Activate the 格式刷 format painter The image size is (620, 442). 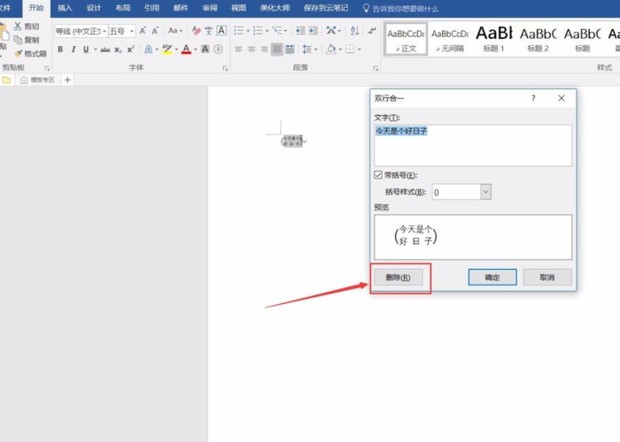click(30, 53)
